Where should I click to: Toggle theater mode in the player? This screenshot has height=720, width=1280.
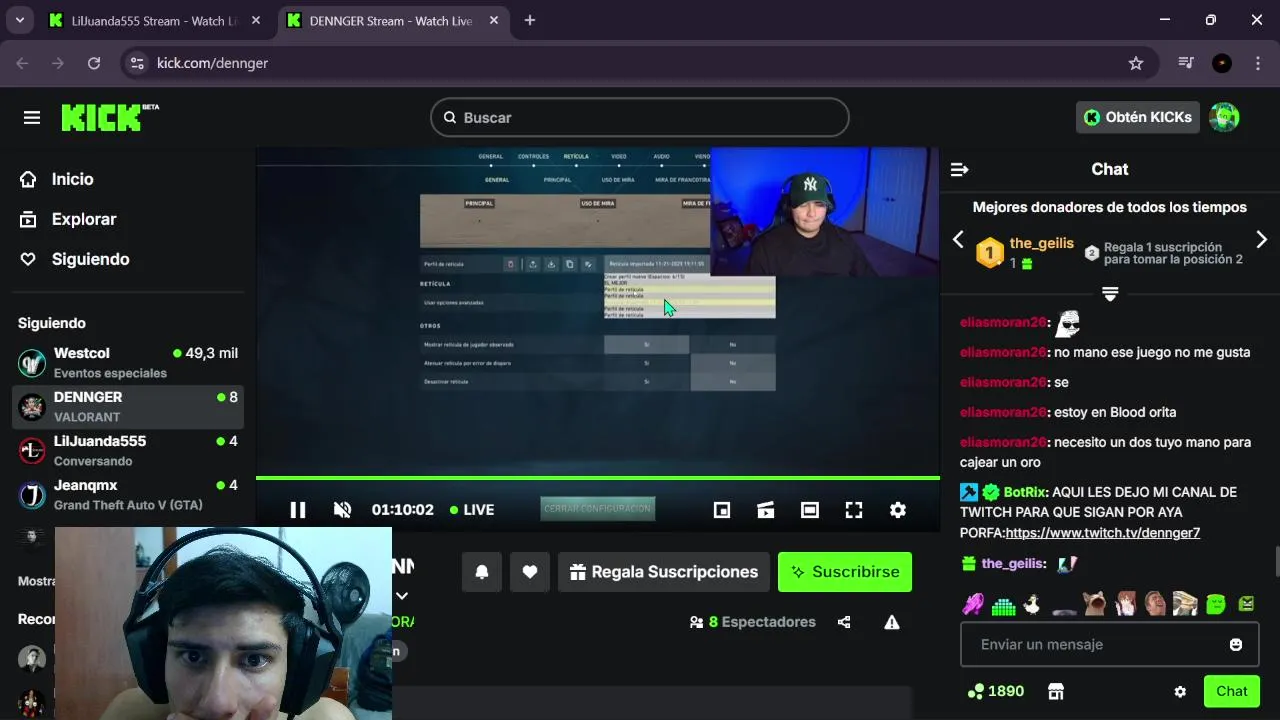[x=810, y=510]
